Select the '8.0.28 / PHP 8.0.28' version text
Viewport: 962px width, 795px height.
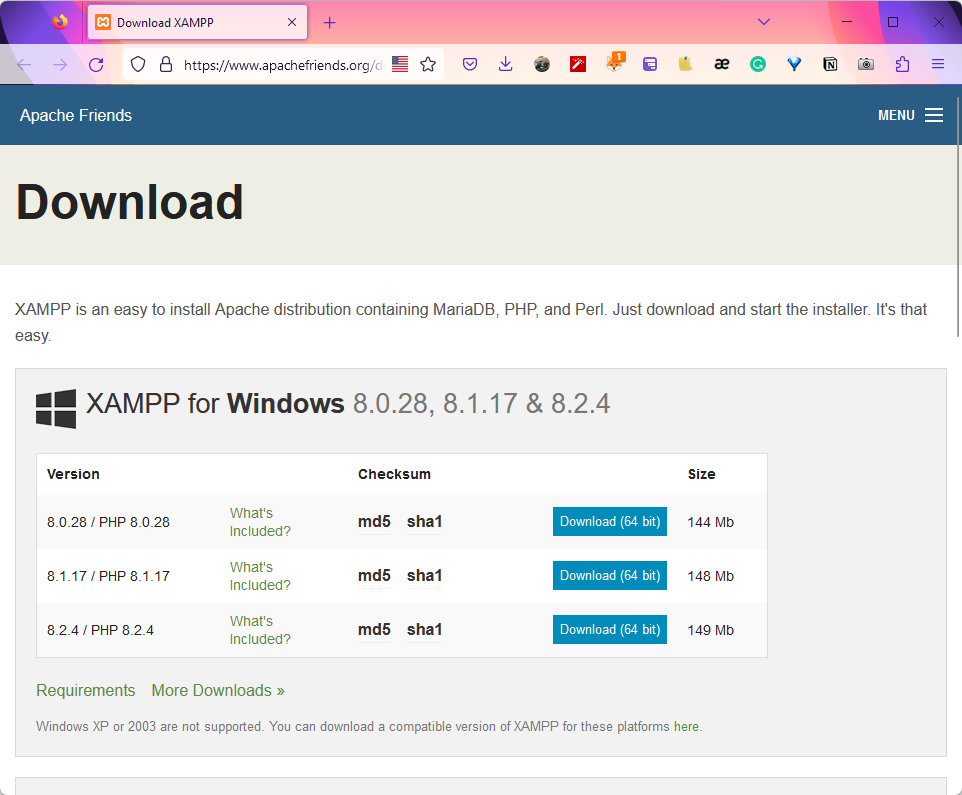coord(109,522)
